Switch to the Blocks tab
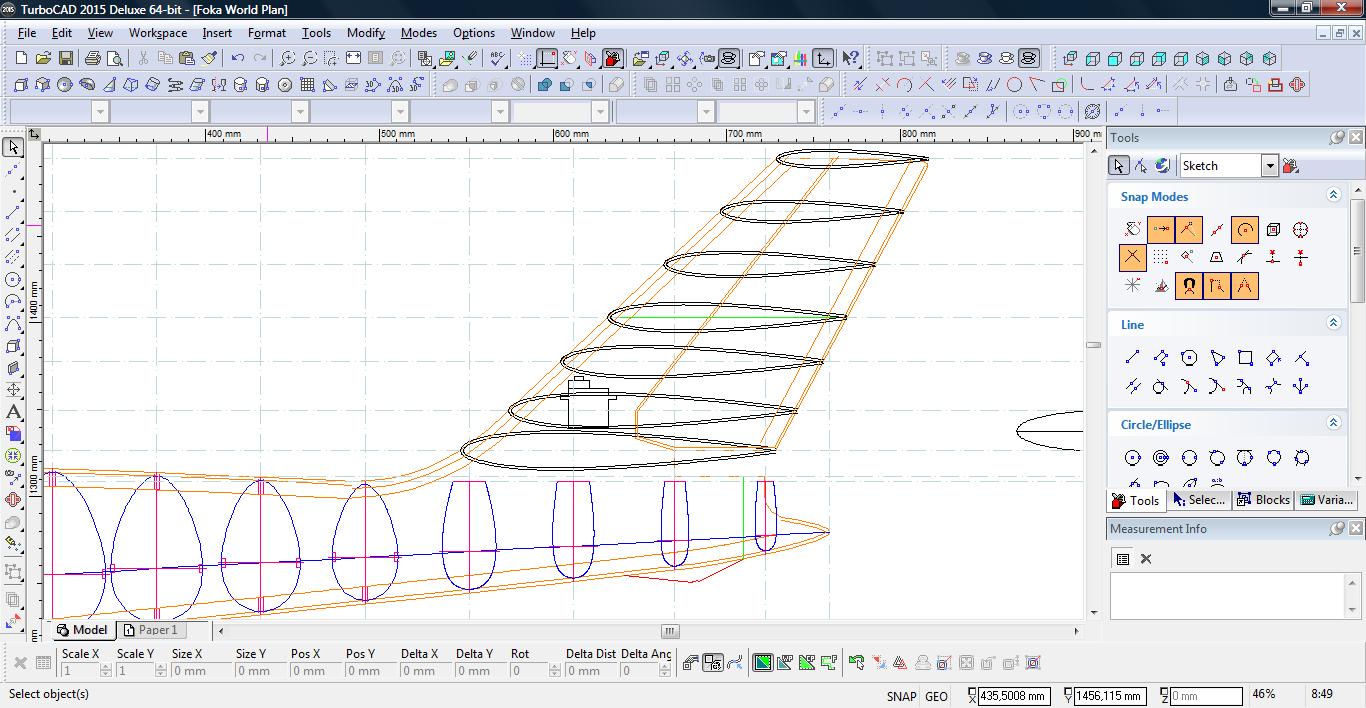 pos(1263,500)
